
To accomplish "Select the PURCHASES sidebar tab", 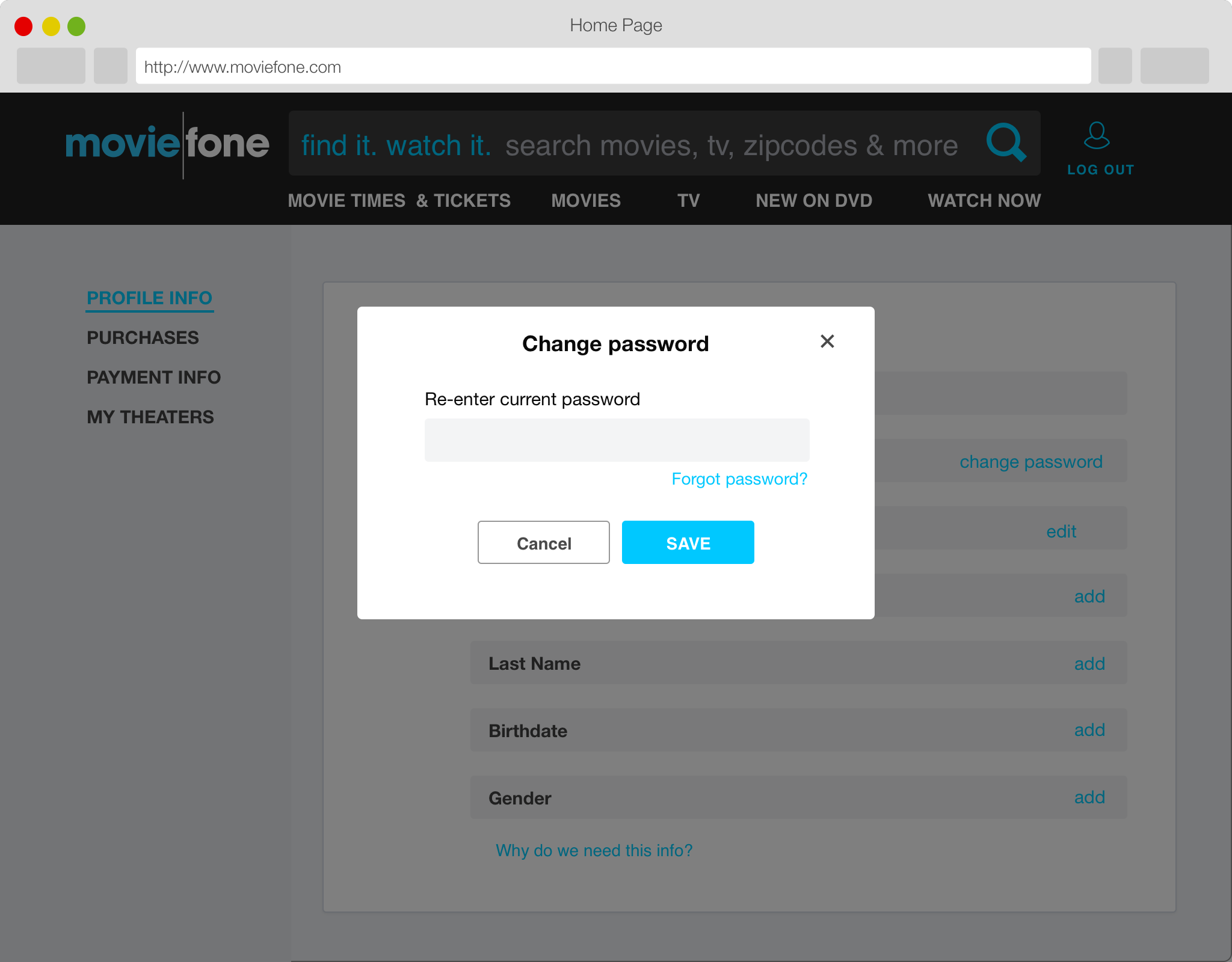I will pos(143,338).
